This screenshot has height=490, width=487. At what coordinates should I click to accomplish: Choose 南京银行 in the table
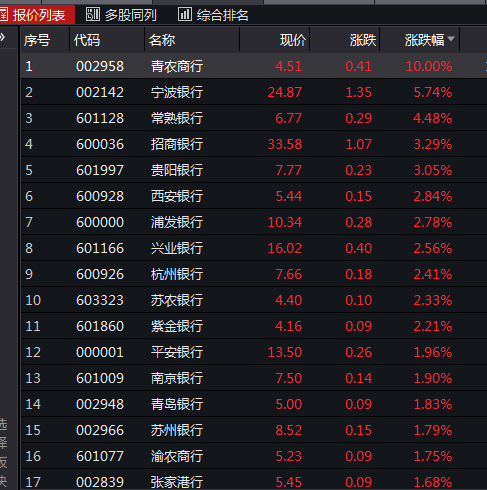pyautogui.click(x=177, y=378)
